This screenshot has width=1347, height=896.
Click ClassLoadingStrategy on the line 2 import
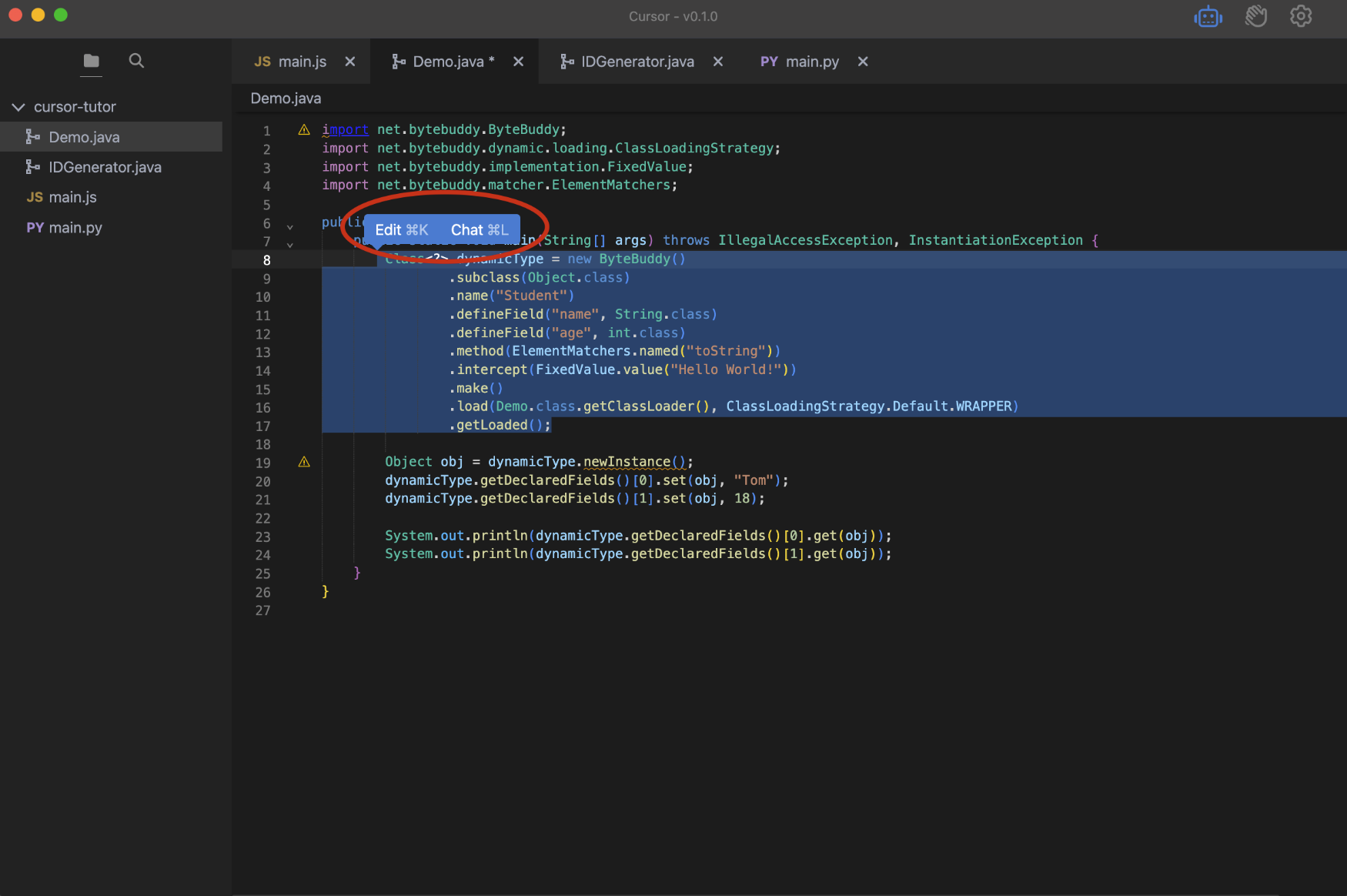coord(693,148)
